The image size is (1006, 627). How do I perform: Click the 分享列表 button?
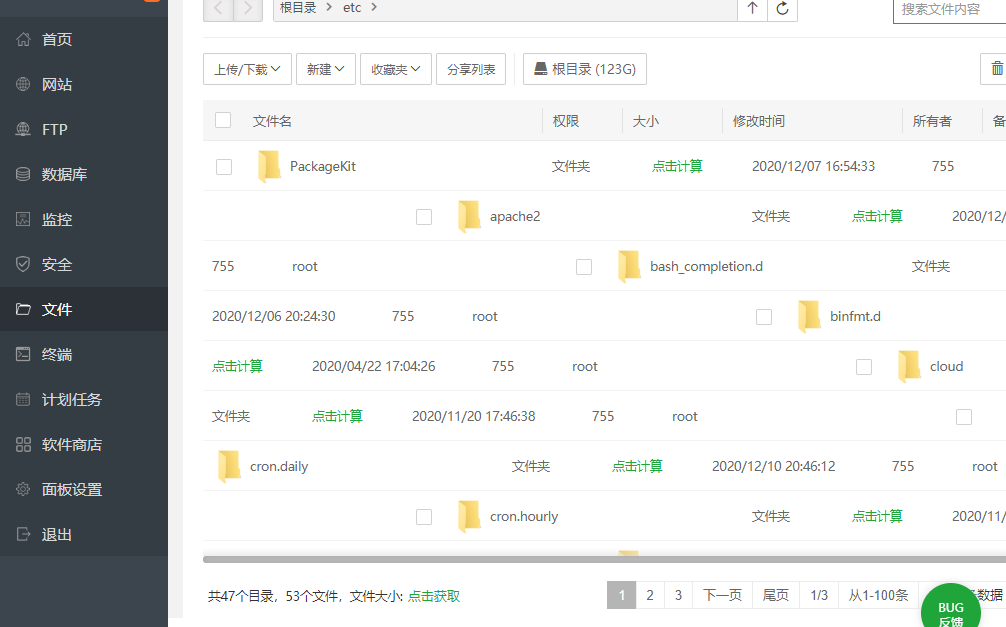pos(471,69)
